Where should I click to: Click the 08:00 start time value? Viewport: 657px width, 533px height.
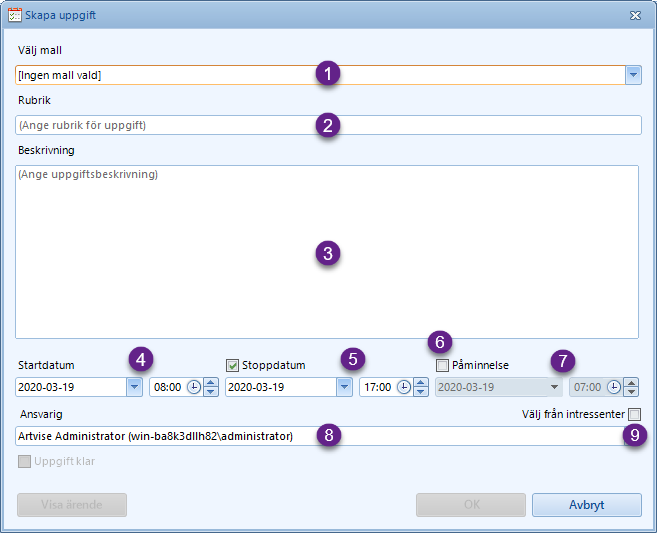click(168, 387)
